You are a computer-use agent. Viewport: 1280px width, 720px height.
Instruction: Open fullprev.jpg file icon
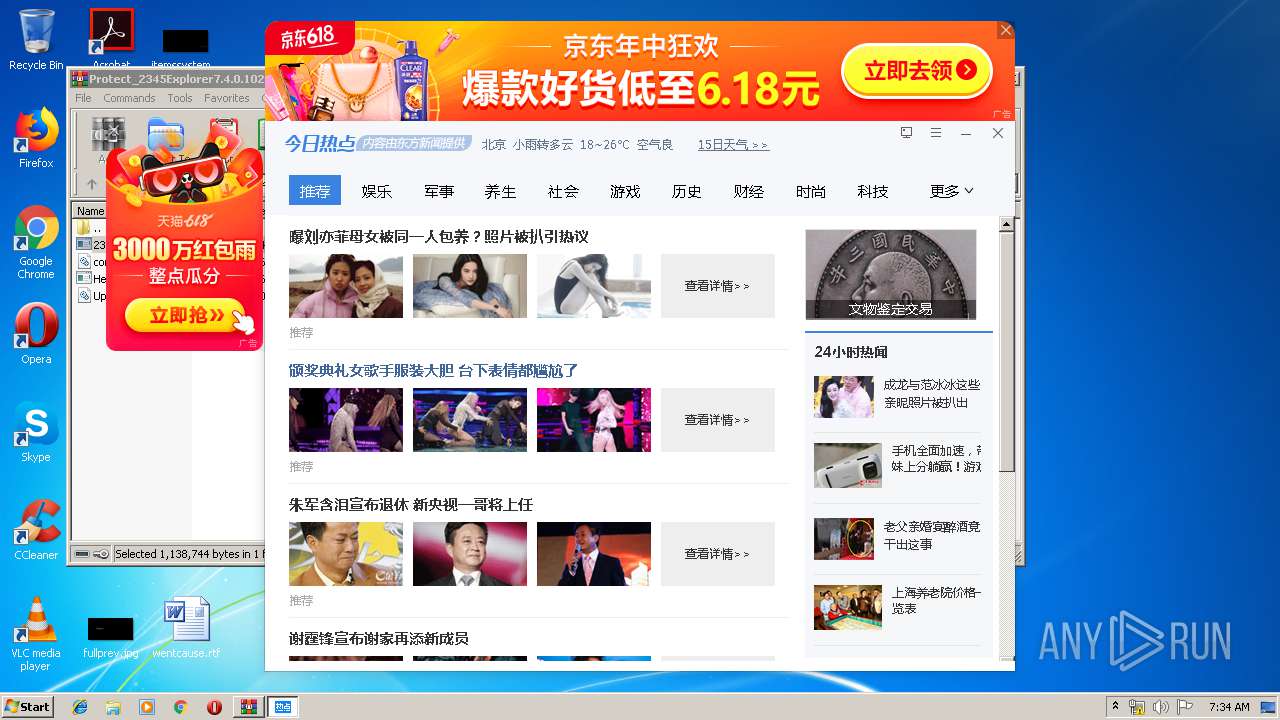[110, 636]
